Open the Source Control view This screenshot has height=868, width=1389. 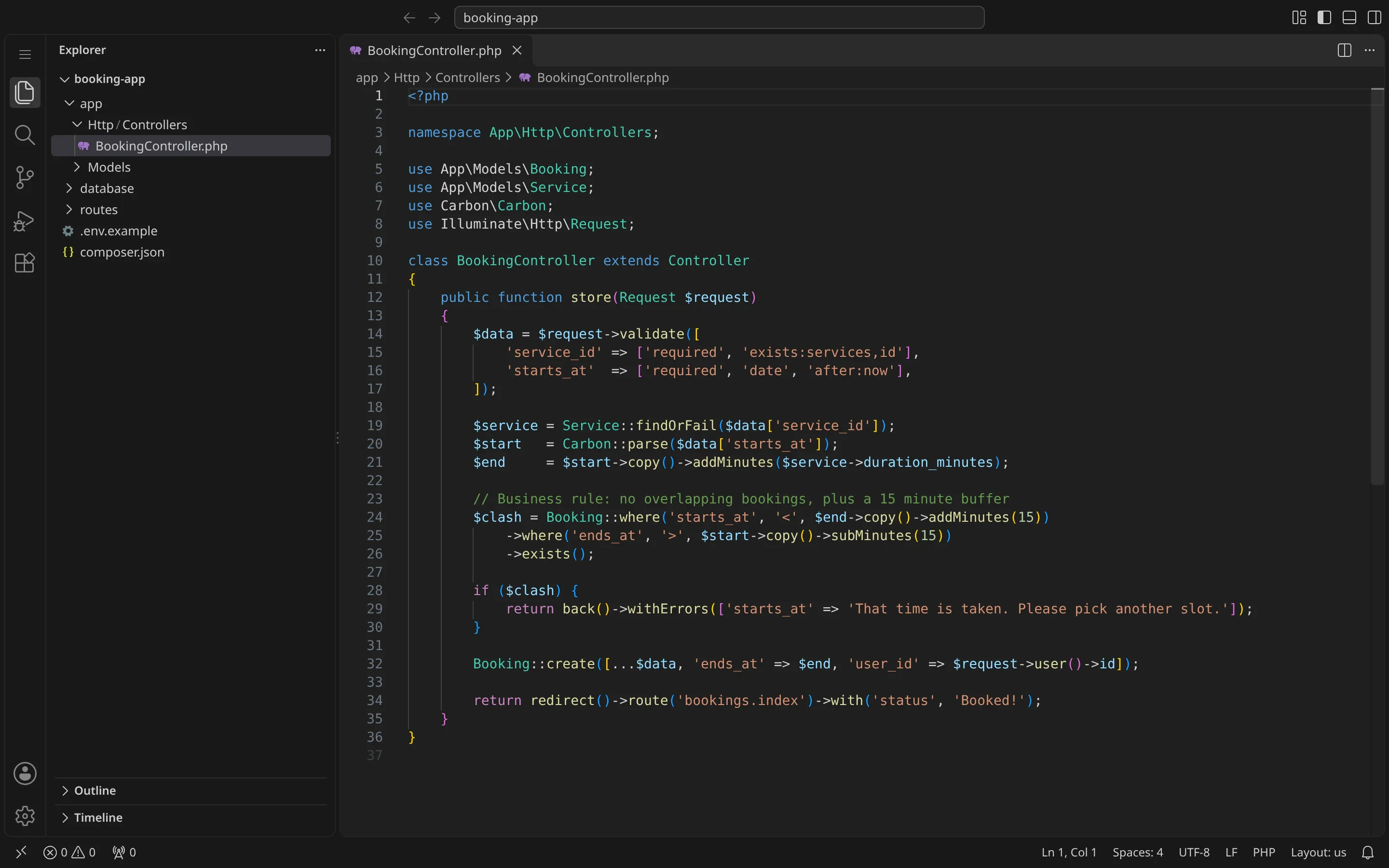pyautogui.click(x=25, y=177)
